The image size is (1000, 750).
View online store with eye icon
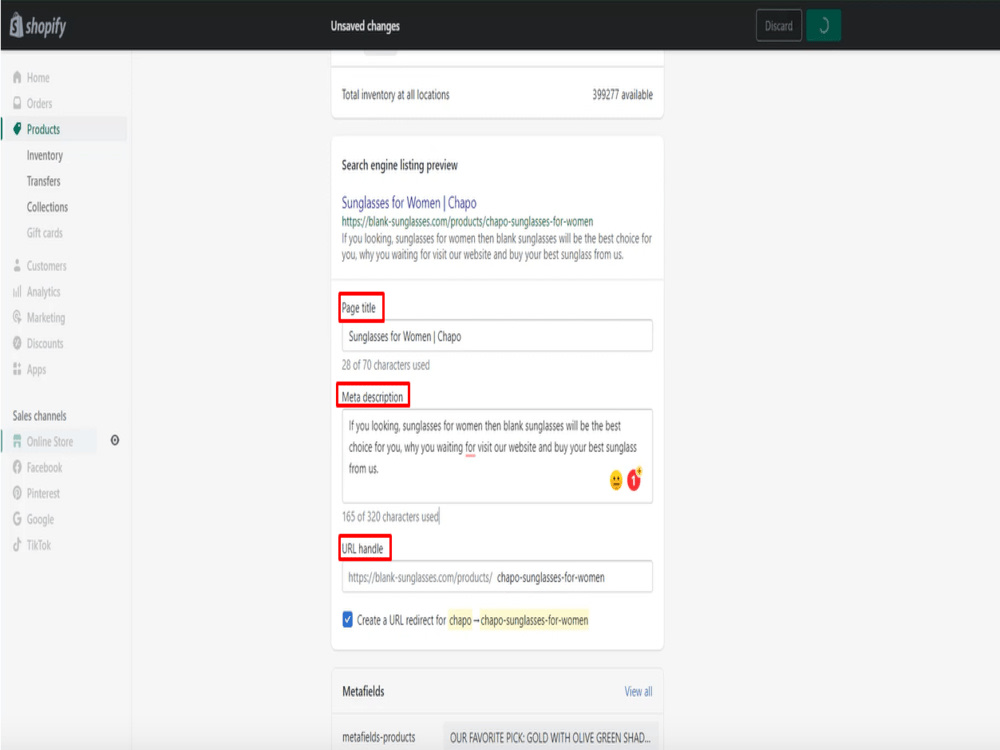point(115,440)
